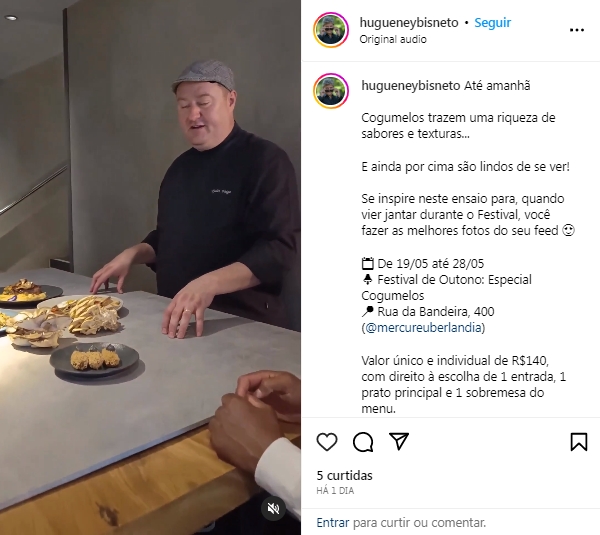
Task: Click caption text about Festival de Outono
Action: (447, 287)
